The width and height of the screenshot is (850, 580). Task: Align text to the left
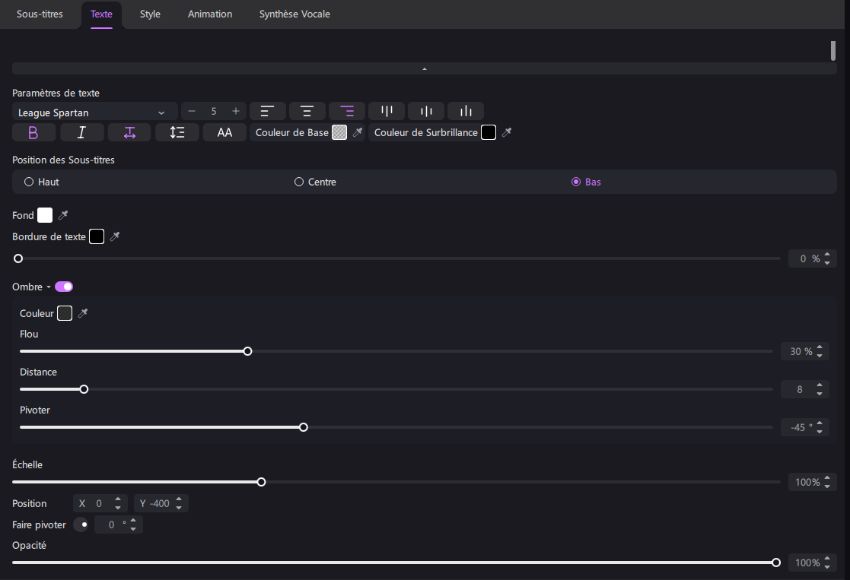[267, 111]
